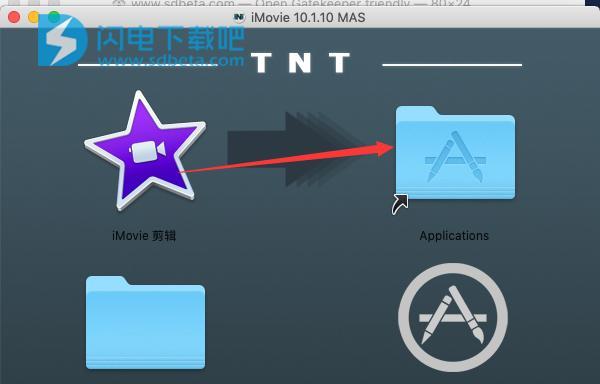Screen dimensions: 600x384
Task: Select the "iMovie 剪辑" file label
Action: coord(144,236)
